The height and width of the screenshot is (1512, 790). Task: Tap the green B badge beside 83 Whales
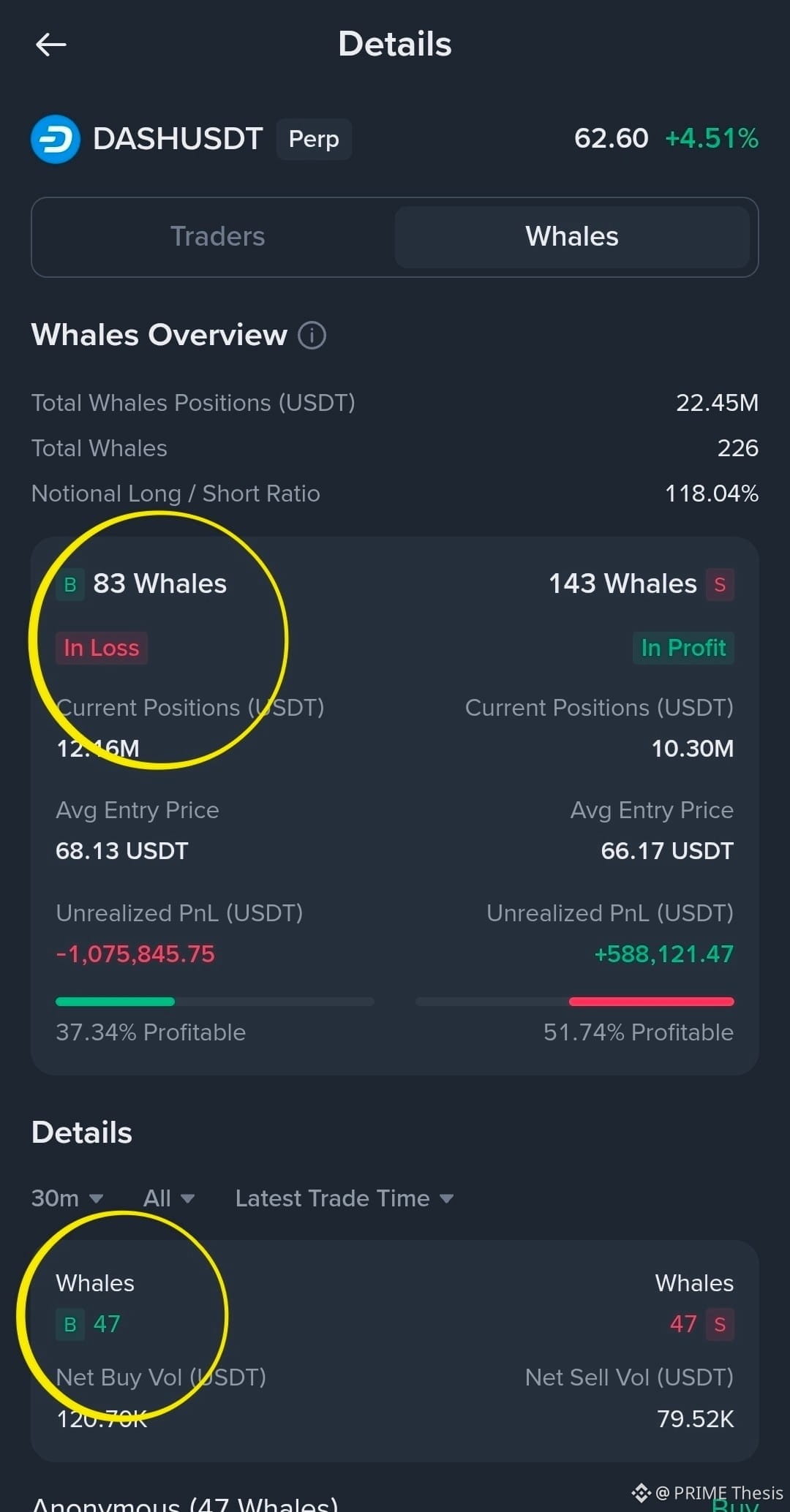(70, 584)
